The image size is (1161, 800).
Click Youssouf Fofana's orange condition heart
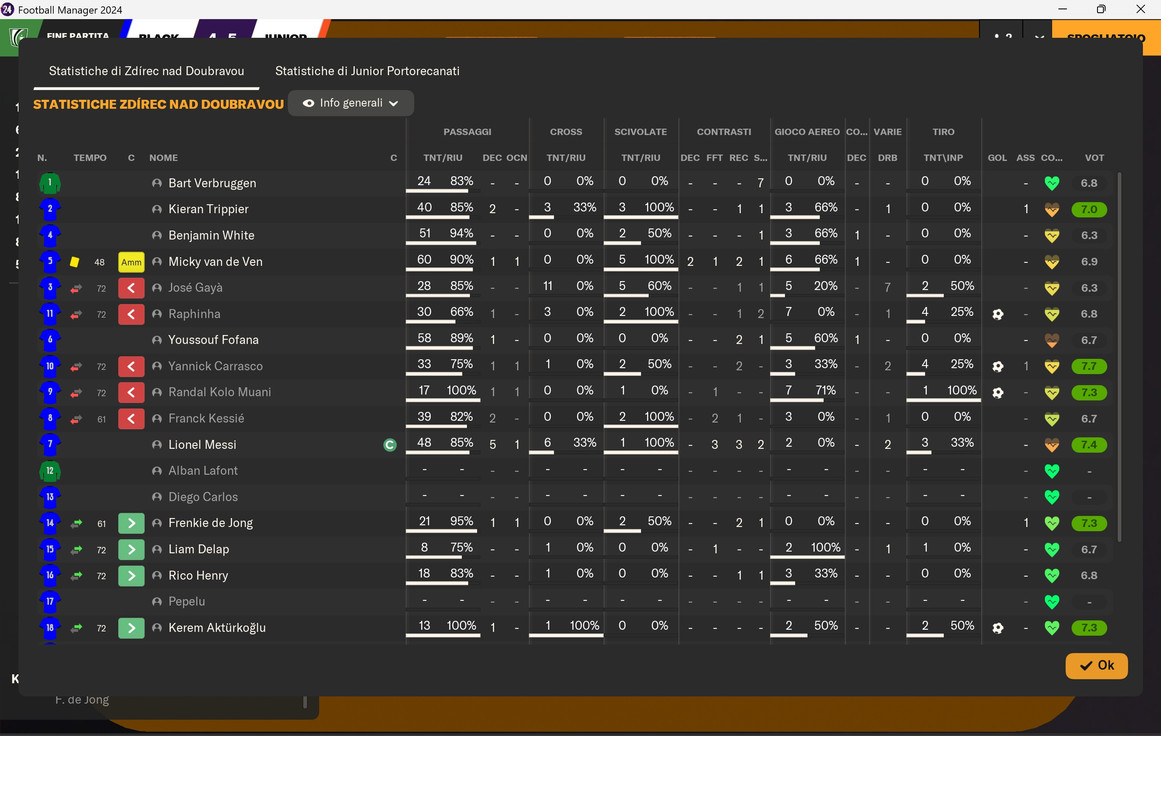coord(1051,340)
